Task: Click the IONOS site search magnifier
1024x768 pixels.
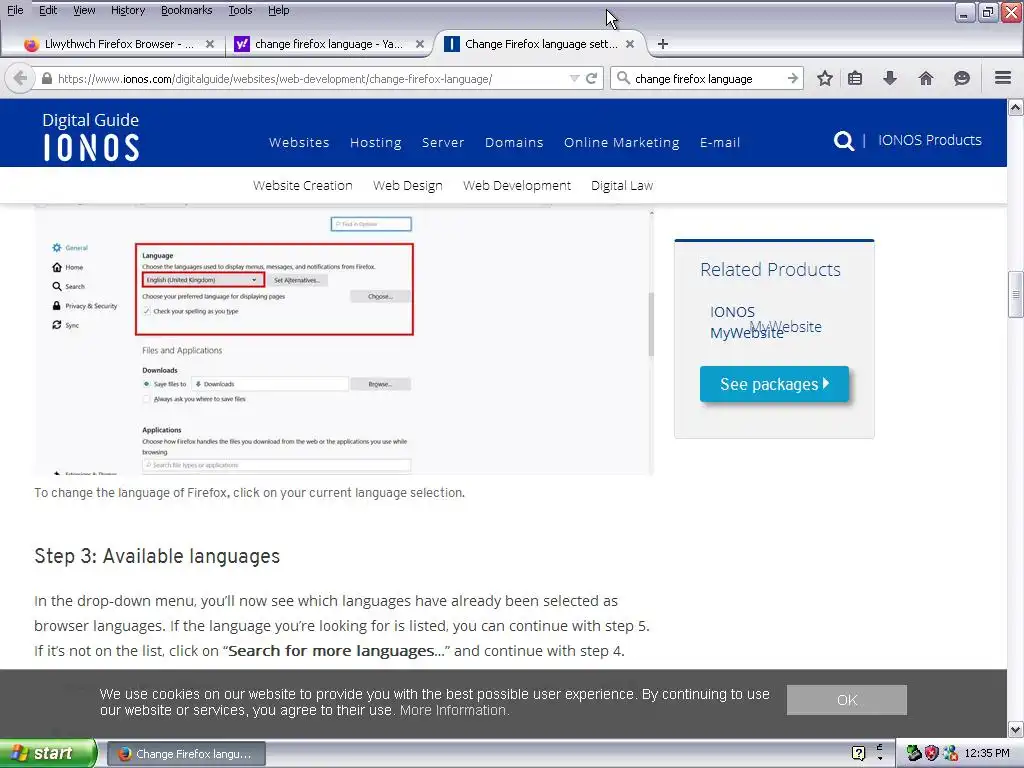Action: click(843, 140)
